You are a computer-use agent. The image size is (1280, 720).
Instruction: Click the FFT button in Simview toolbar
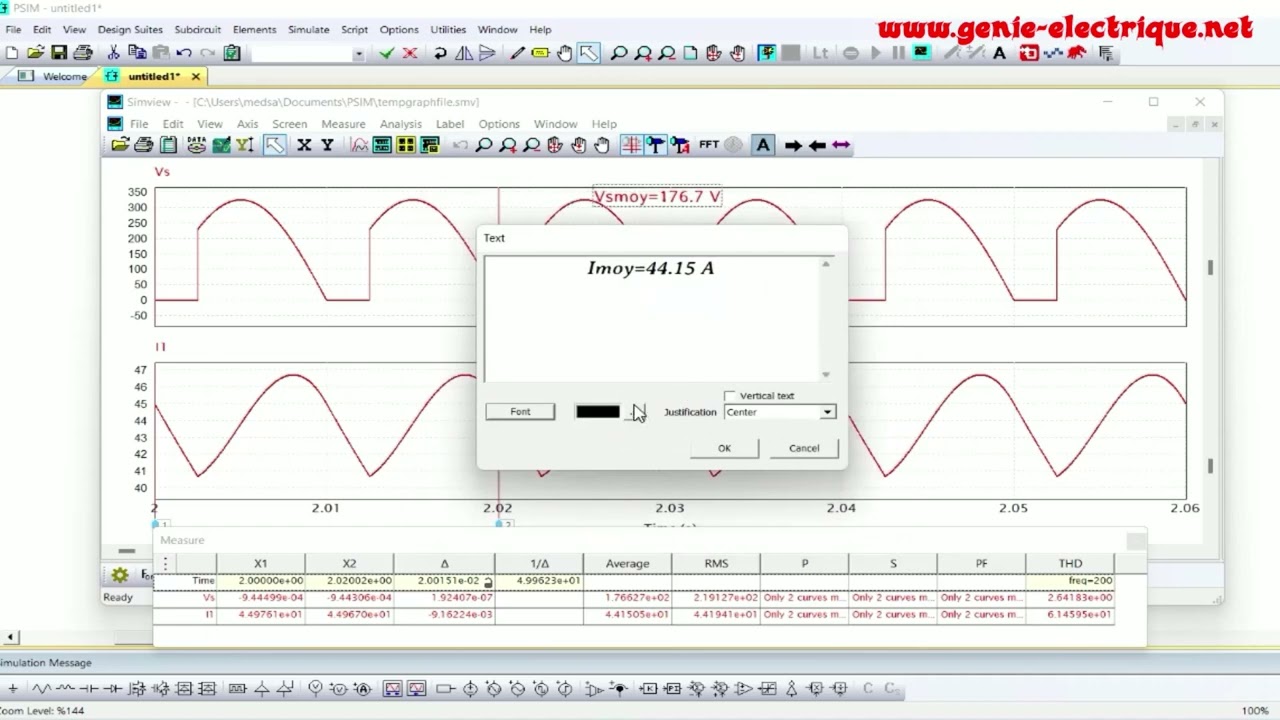pyautogui.click(x=709, y=145)
